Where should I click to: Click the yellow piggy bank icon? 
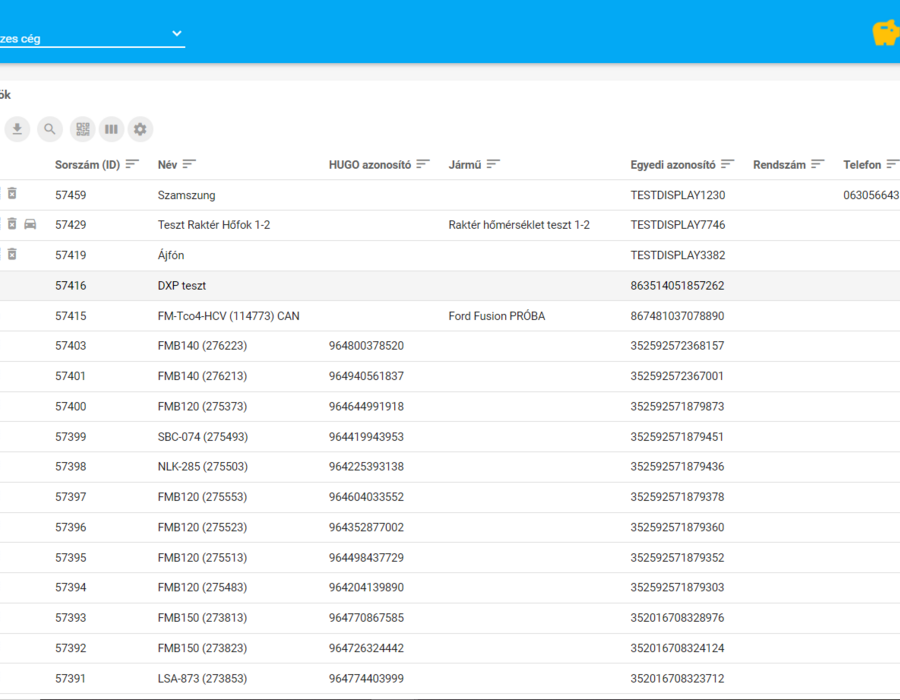(886, 33)
